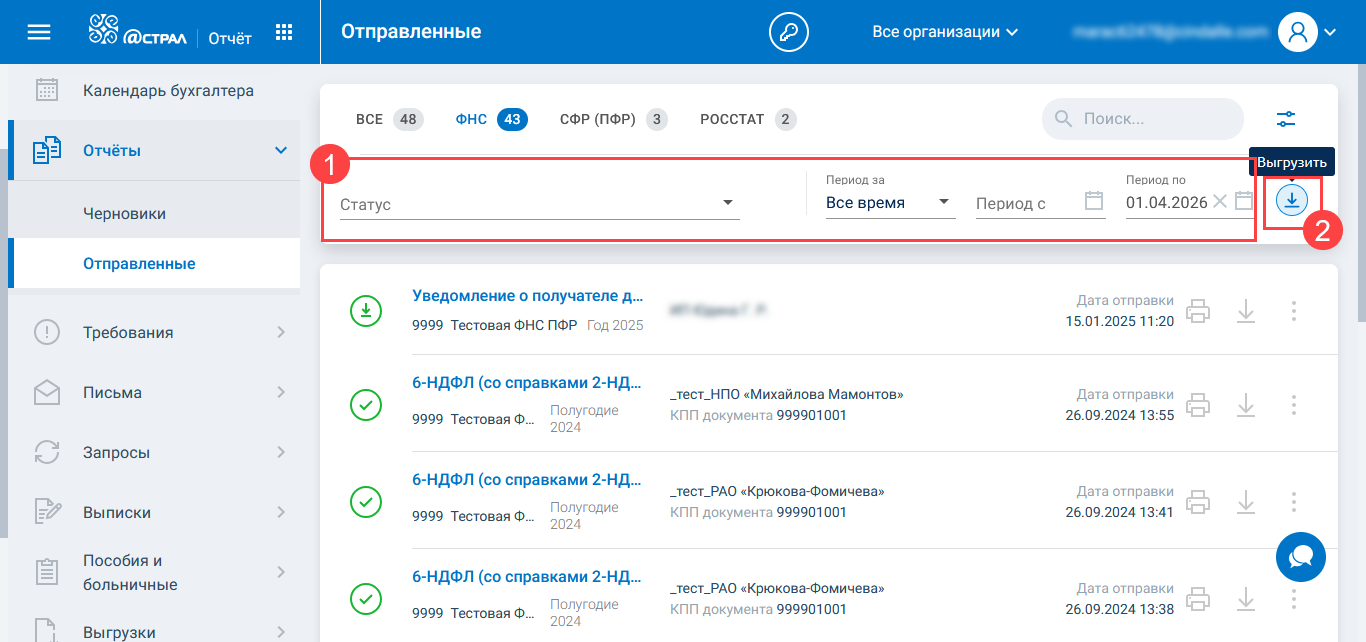
Task: Collapse the Отчёты sidebar section
Action: point(280,150)
